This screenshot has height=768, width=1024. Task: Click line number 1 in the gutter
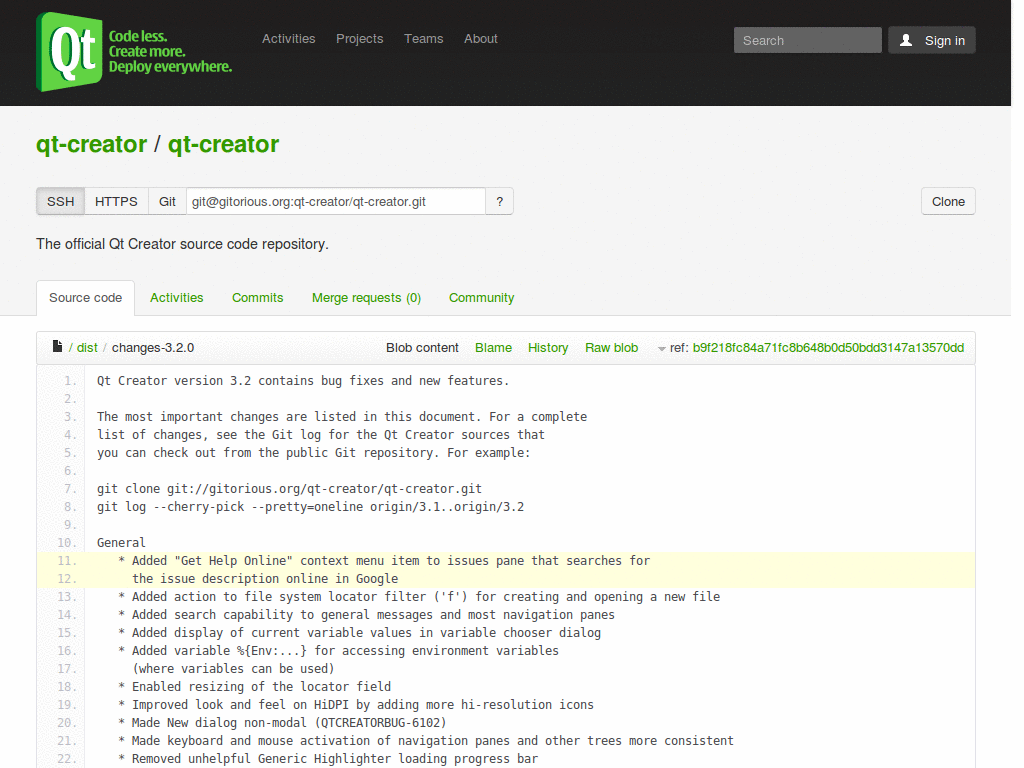70,381
